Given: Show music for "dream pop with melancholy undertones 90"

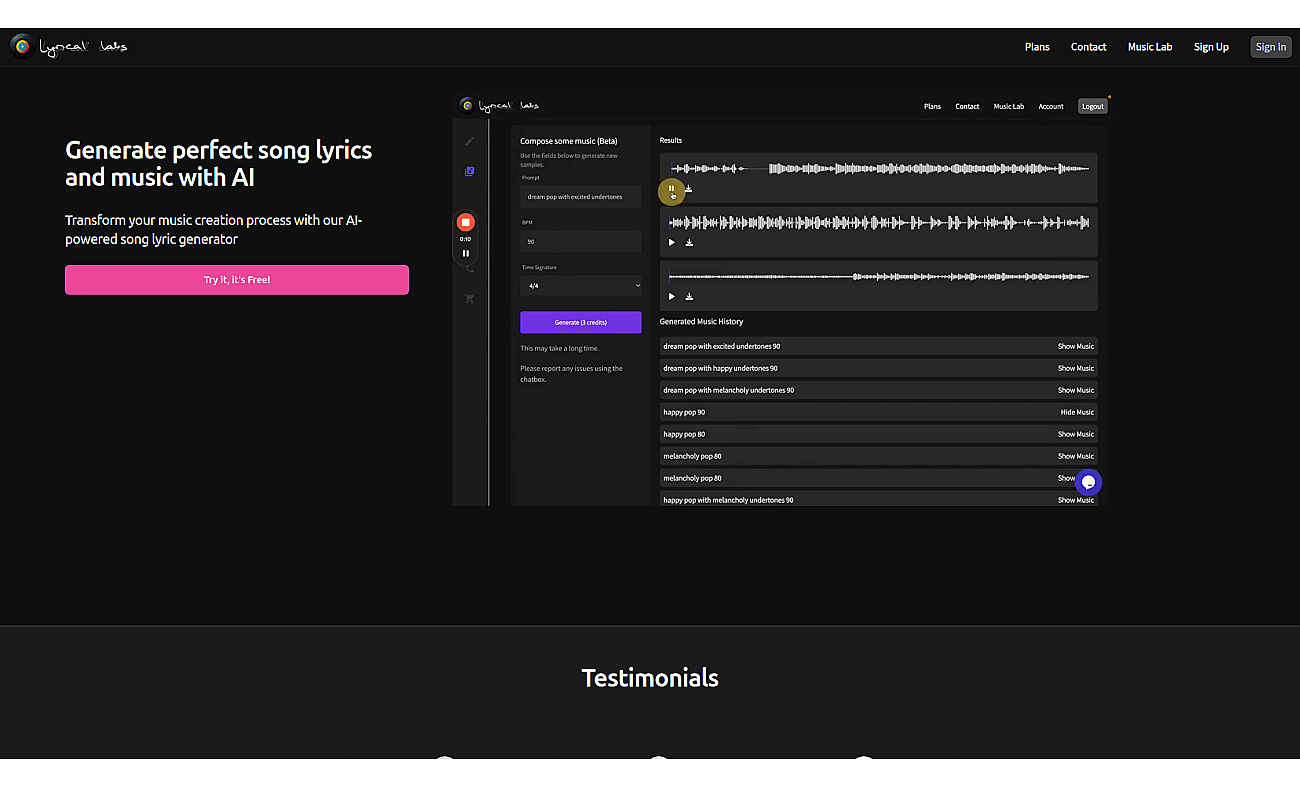Looking at the screenshot, I should (1076, 390).
